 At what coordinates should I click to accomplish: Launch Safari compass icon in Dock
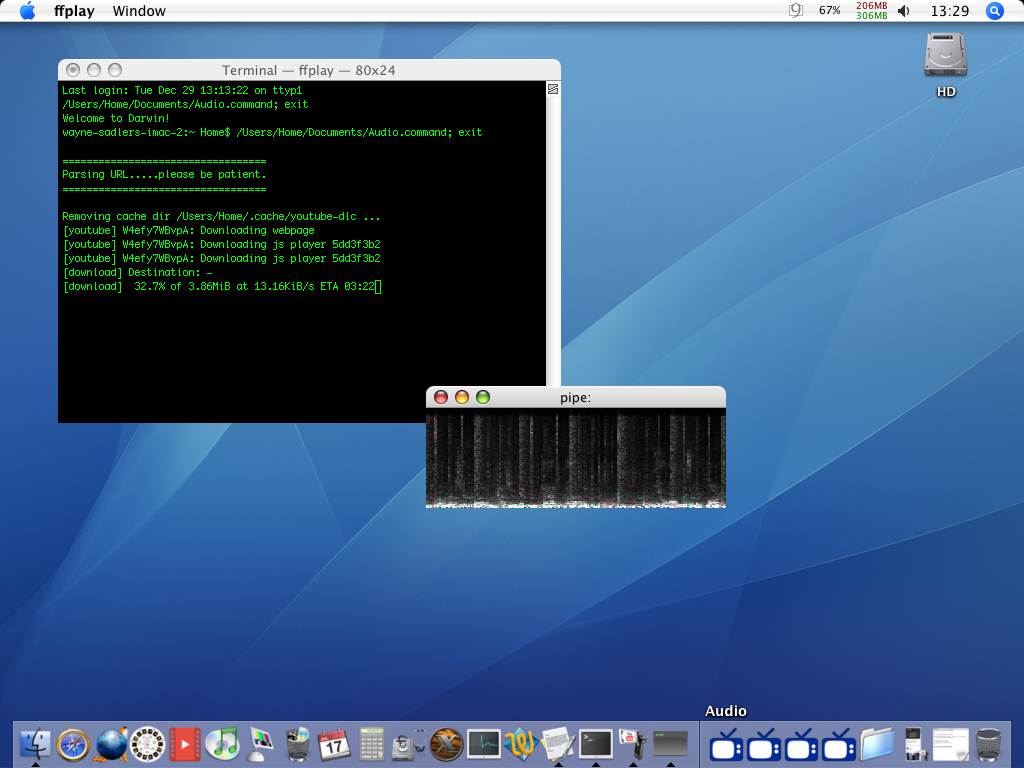pyautogui.click(x=73, y=744)
